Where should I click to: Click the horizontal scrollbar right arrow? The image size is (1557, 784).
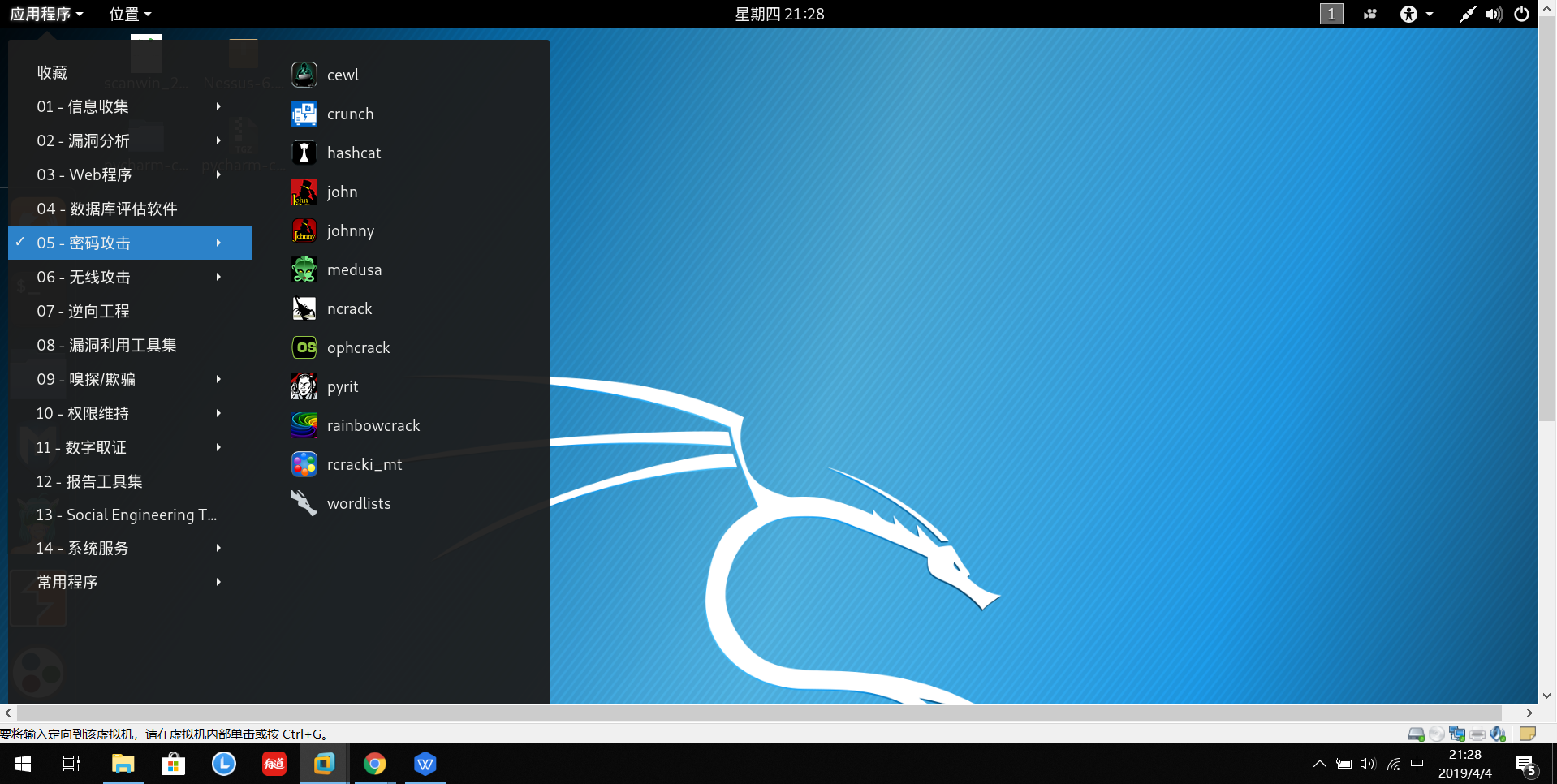click(x=1529, y=713)
